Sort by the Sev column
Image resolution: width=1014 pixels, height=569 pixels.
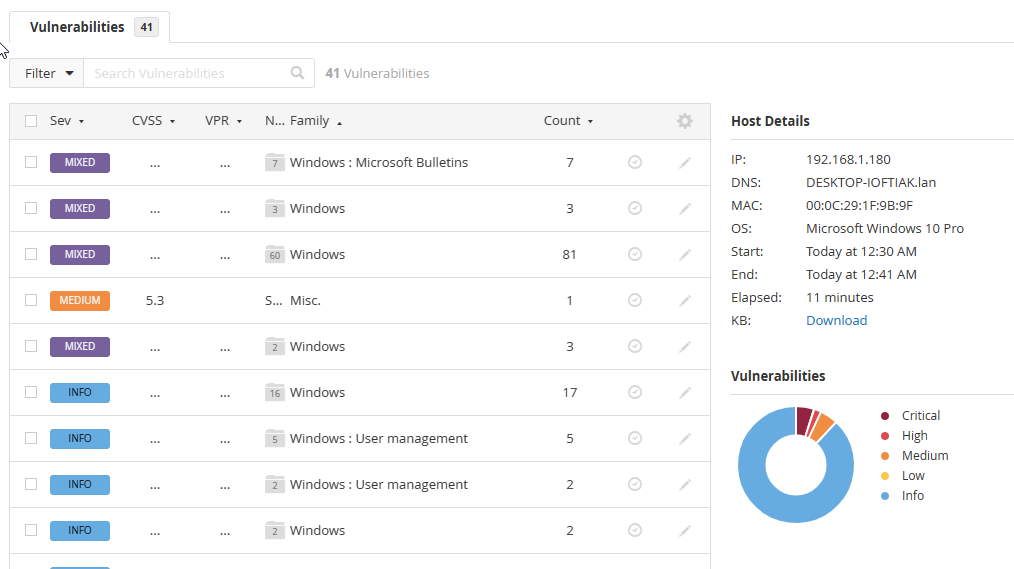coord(67,121)
